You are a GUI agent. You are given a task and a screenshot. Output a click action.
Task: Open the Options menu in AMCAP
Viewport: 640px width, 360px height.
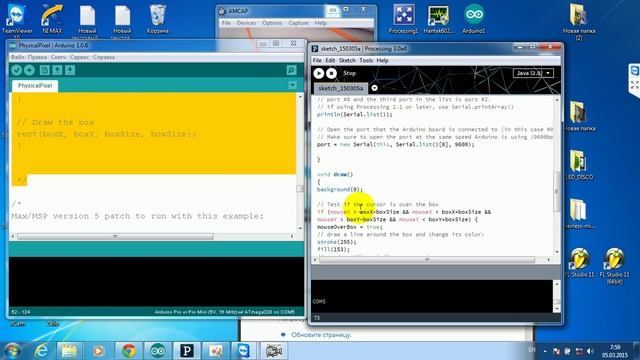tap(272, 23)
